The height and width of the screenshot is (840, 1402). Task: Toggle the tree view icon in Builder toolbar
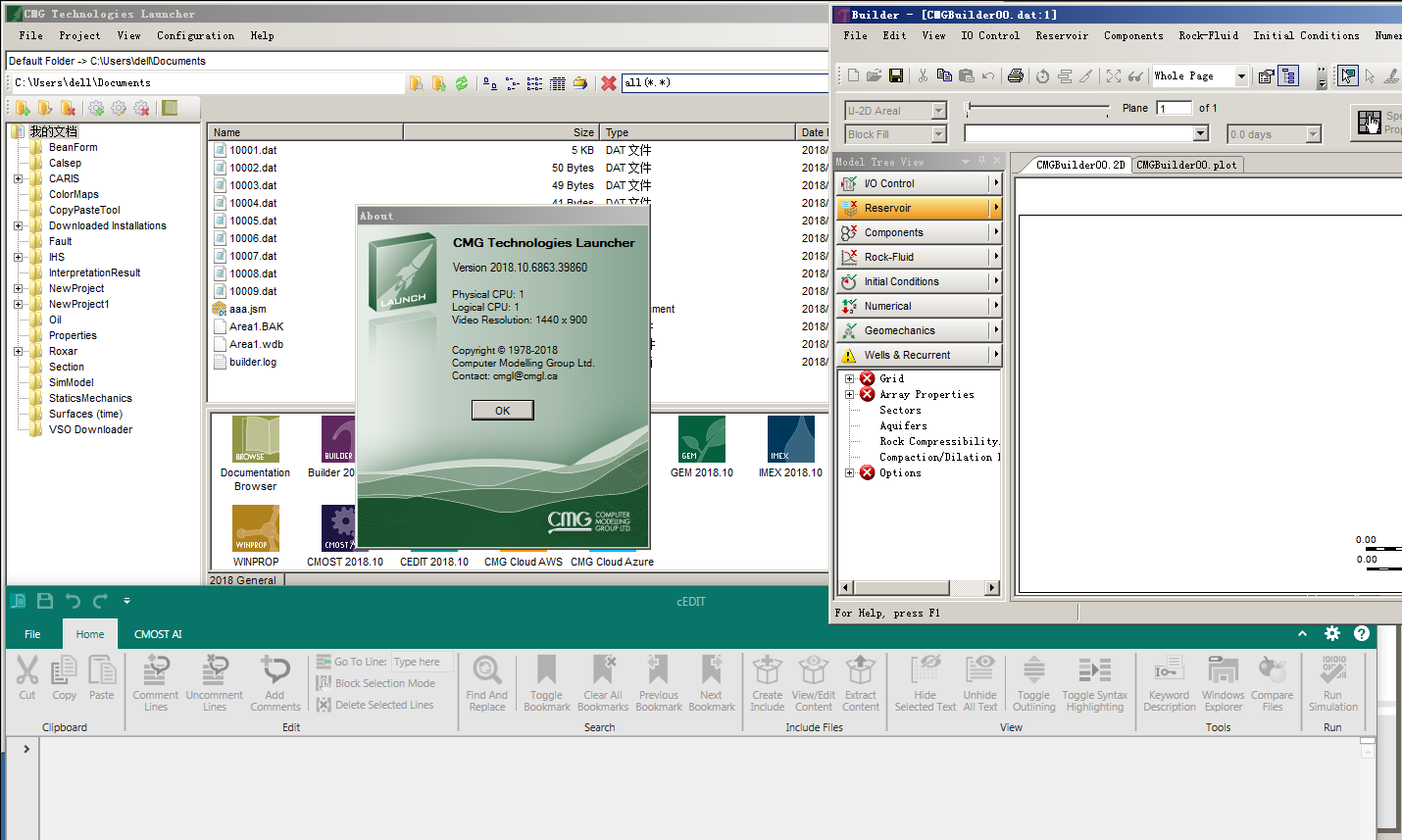coord(1288,75)
